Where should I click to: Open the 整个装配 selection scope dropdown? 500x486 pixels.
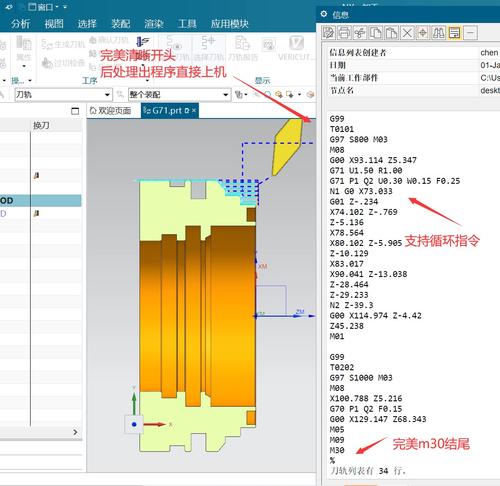coord(226,95)
